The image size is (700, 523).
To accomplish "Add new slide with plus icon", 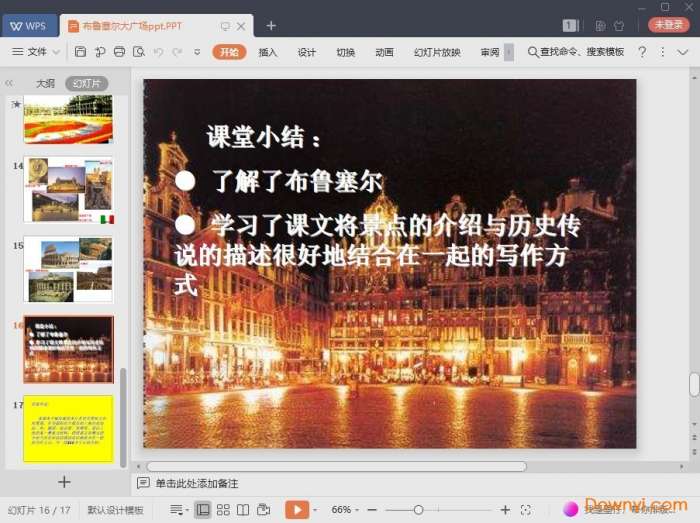I will coord(64,482).
